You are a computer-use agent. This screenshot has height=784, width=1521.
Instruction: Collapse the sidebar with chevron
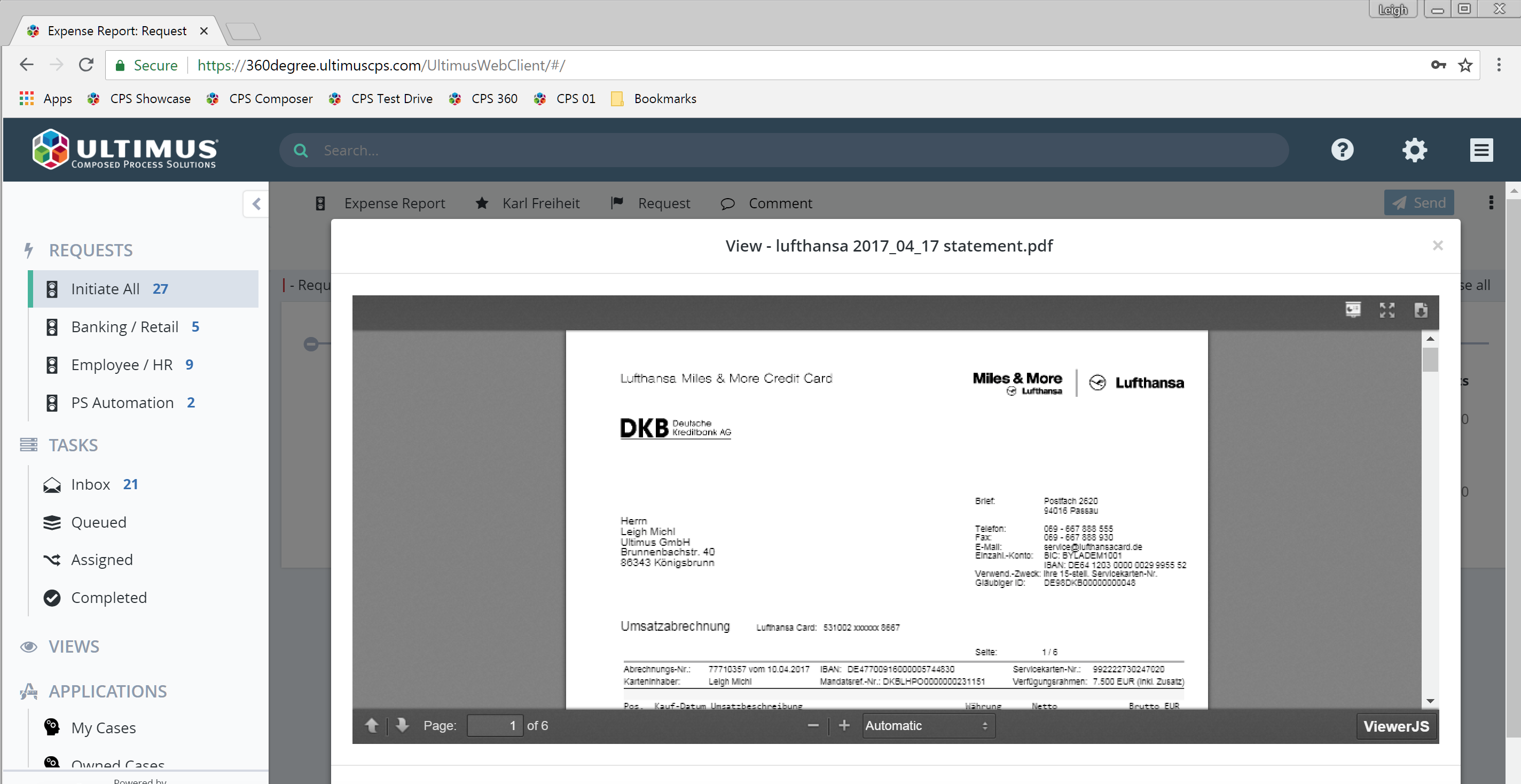[x=256, y=203]
